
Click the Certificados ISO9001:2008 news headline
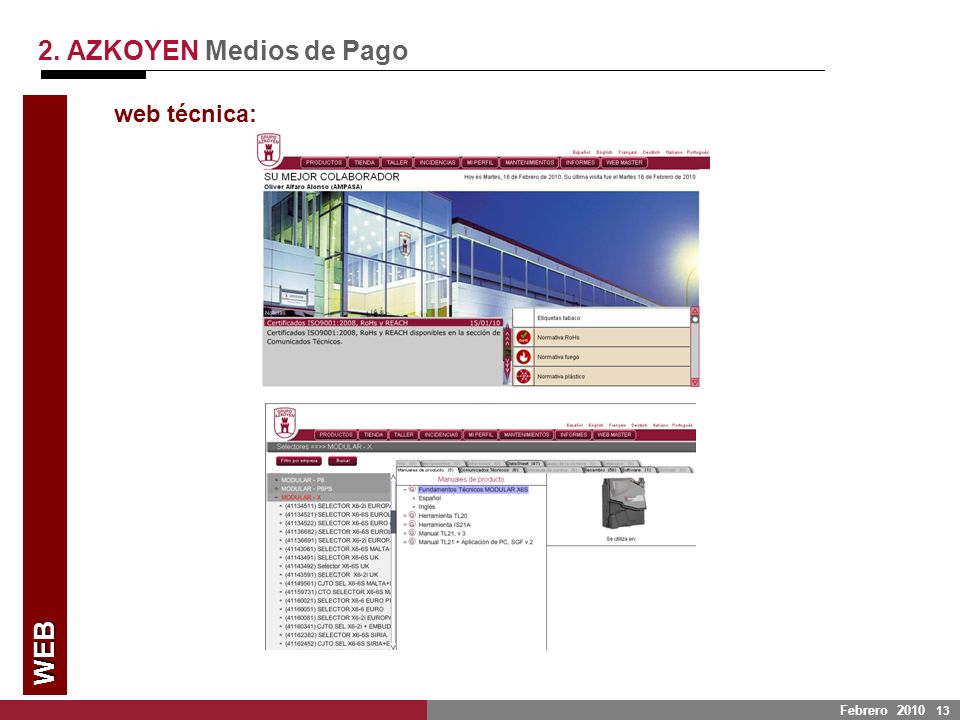(x=337, y=323)
